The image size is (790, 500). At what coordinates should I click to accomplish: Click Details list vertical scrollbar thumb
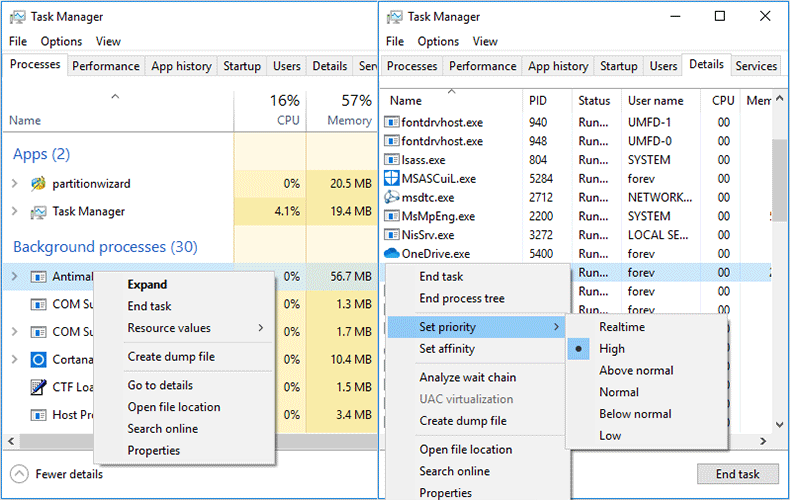(x=779, y=180)
